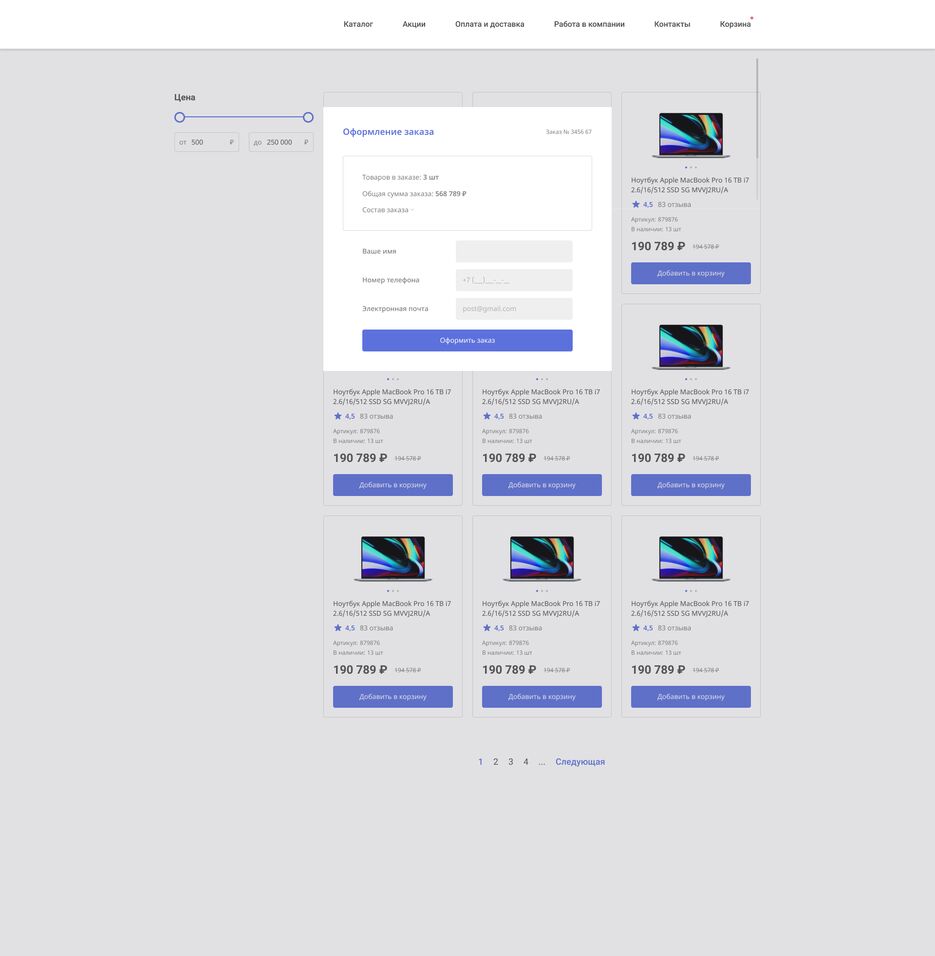
Task: Add top-right product card to cart
Action: point(691,273)
